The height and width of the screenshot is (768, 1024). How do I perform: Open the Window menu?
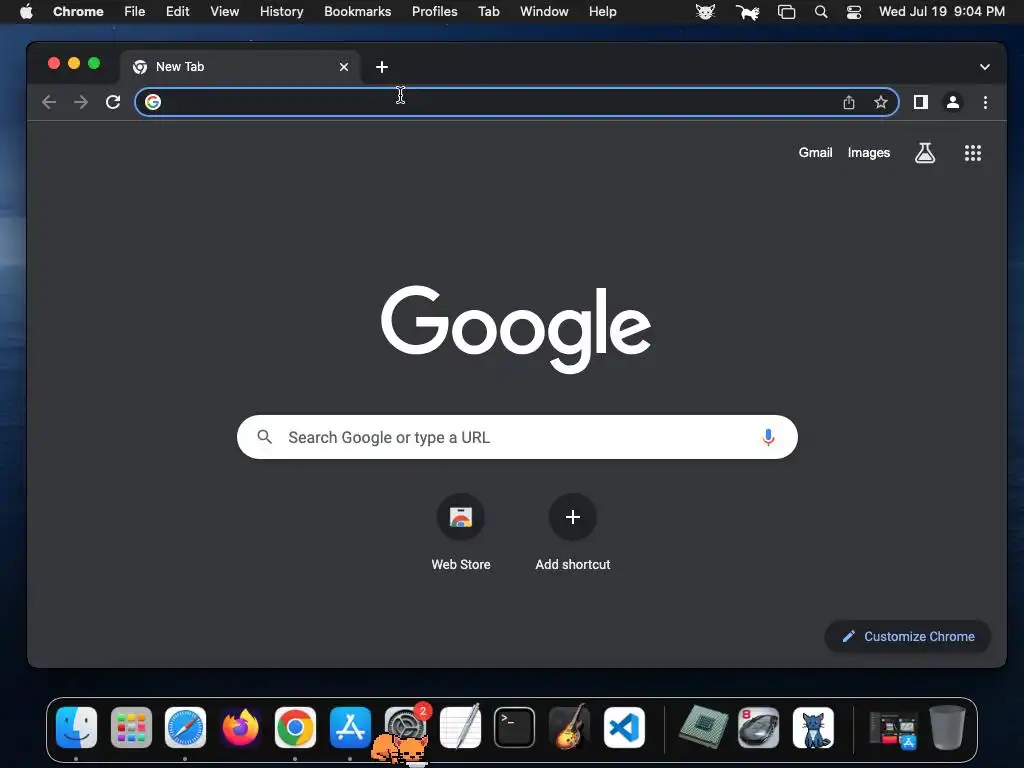(x=544, y=11)
